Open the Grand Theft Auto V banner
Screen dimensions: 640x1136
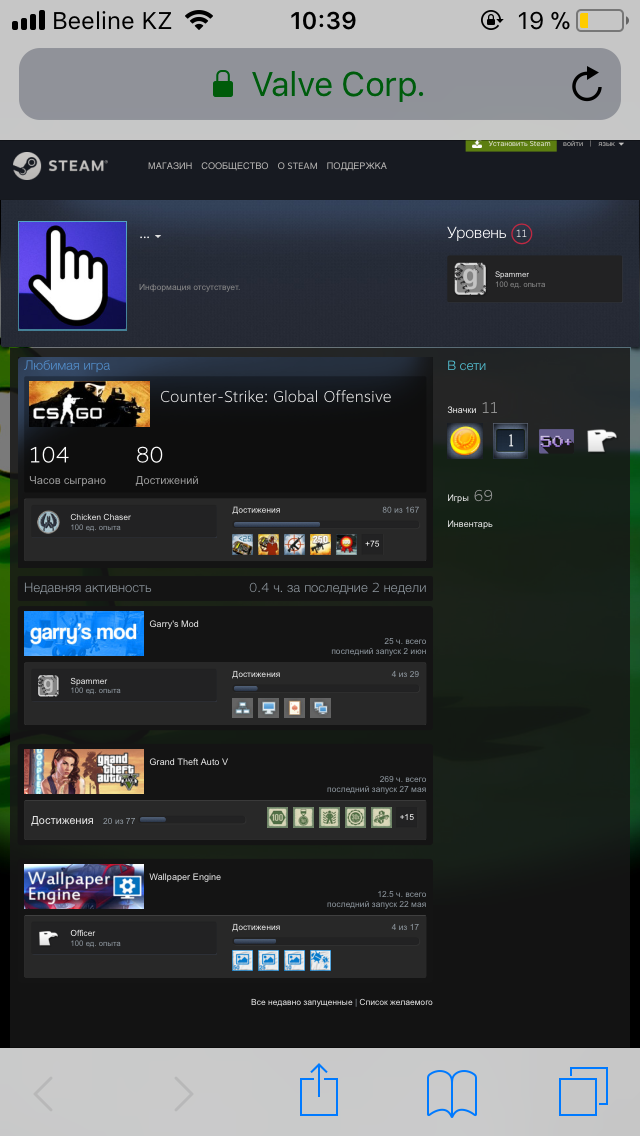pyautogui.click(x=84, y=772)
